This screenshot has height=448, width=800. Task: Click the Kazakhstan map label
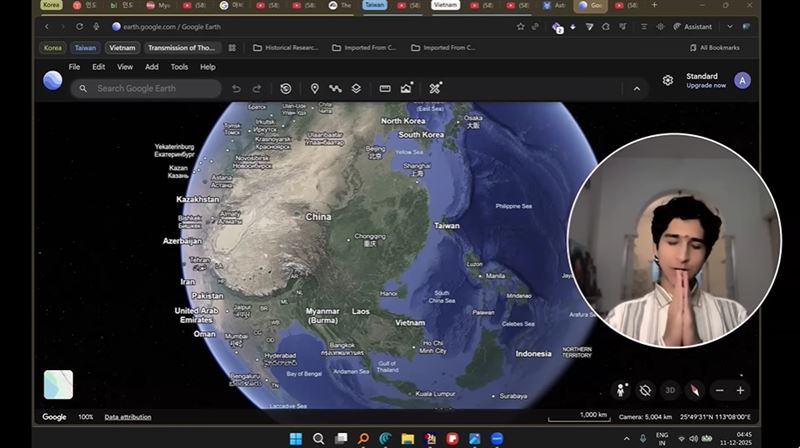(x=197, y=200)
